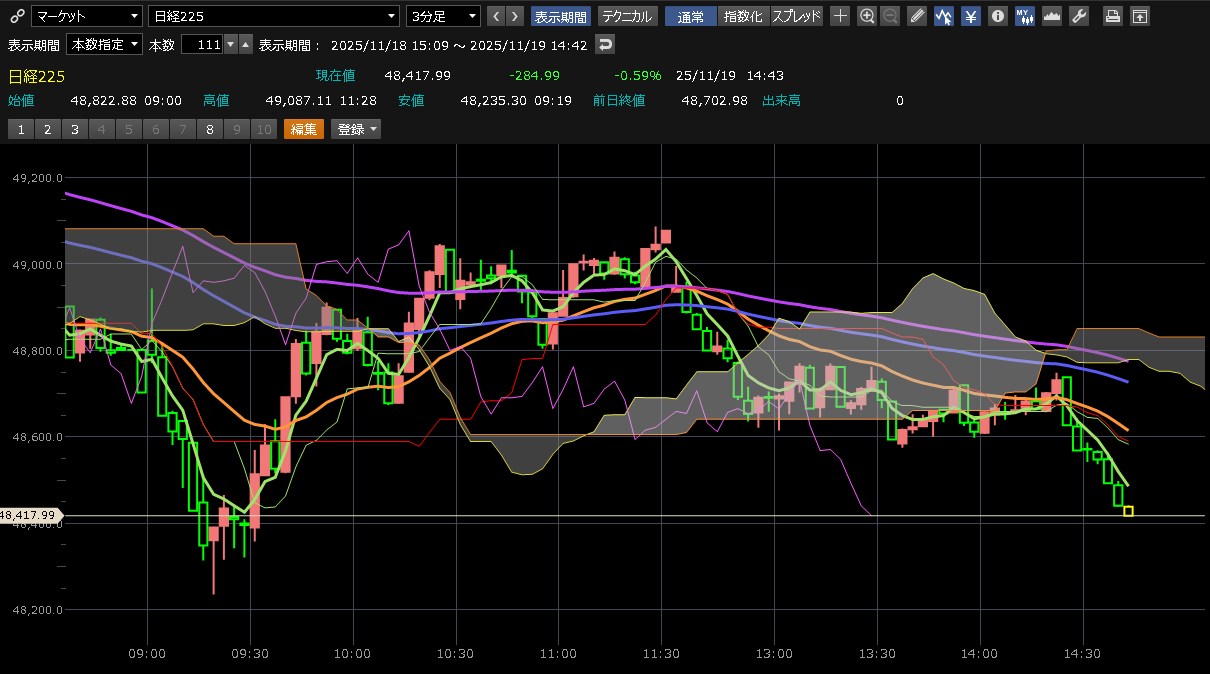Print the chart using printer icon
The image size is (1210, 674).
[x=1113, y=16]
